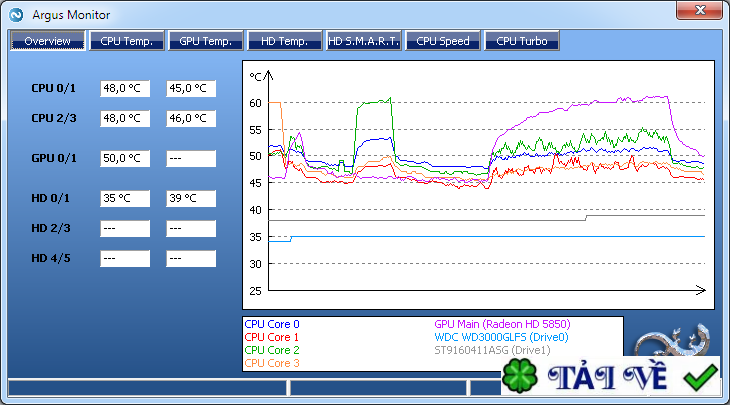Switch to the Overview tab
The image size is (730, 405).
(47, 41)
